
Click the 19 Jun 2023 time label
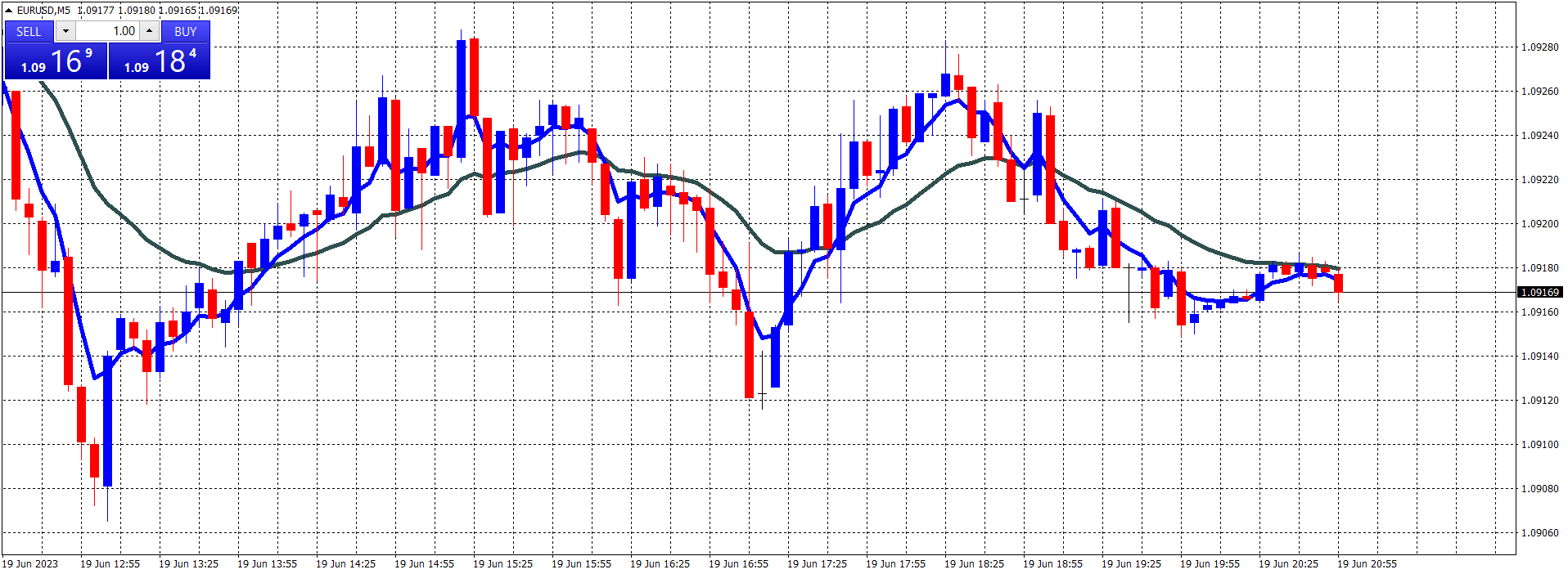point(30,564)
